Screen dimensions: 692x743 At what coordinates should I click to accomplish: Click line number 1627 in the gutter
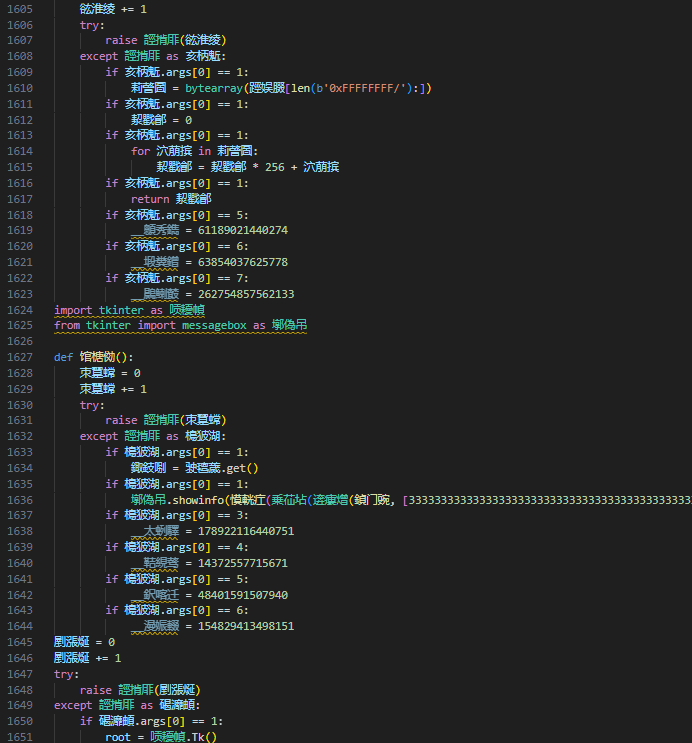tap(20, 357)
